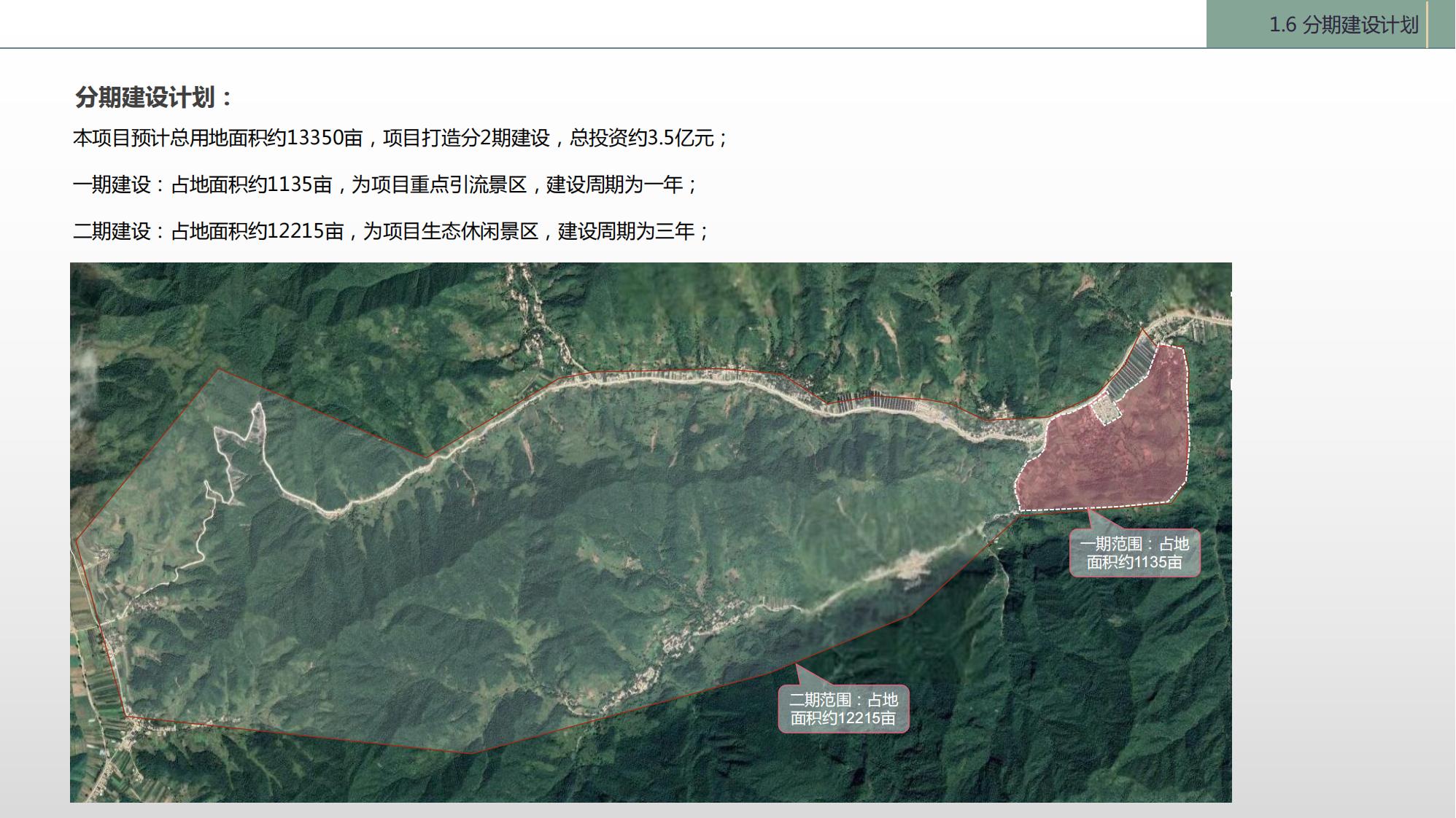Click the '1.6 分期建设计划' header label
Viewport: 1456px width, 818px height.
pos(1343,25)
